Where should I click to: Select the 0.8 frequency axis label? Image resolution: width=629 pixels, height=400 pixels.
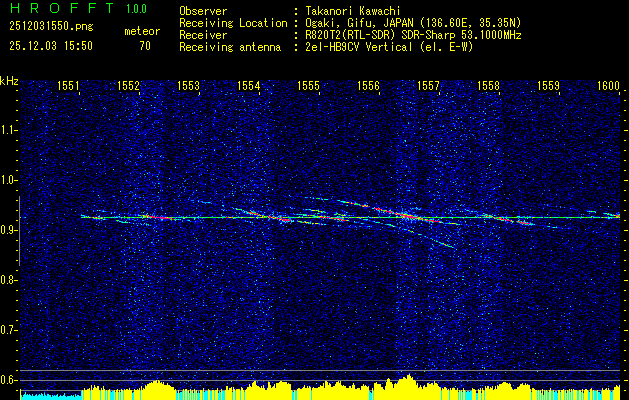tap(9, 279)
